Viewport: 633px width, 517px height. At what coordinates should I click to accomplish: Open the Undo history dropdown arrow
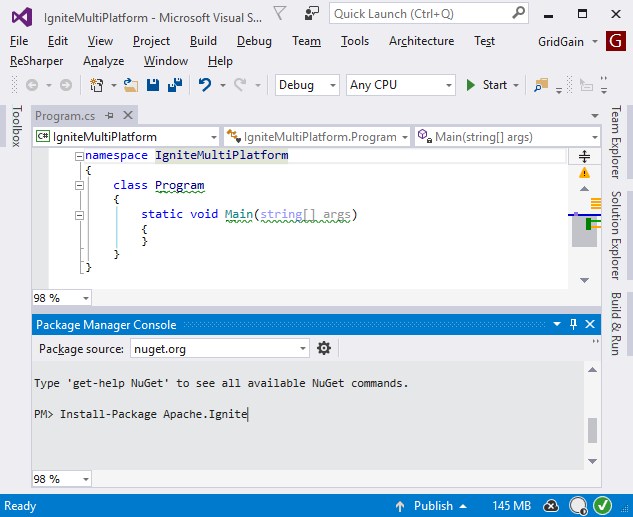click(x=222, y=86)
